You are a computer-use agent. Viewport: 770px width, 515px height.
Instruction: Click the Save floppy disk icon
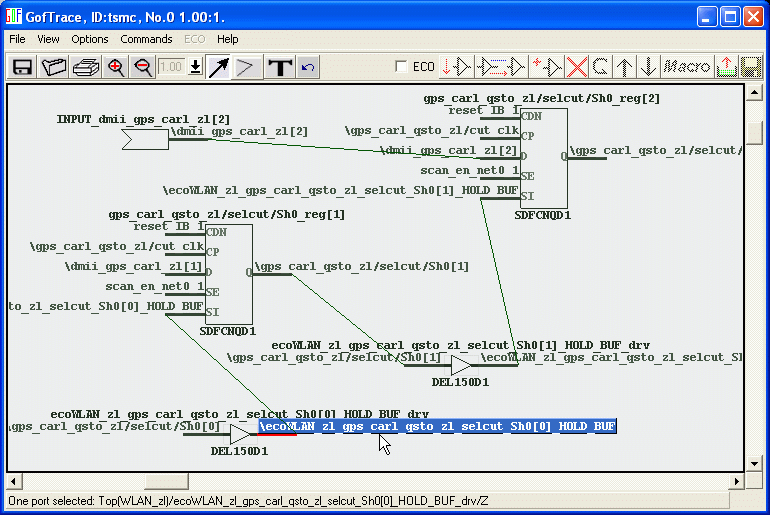[x=22, y=67]
